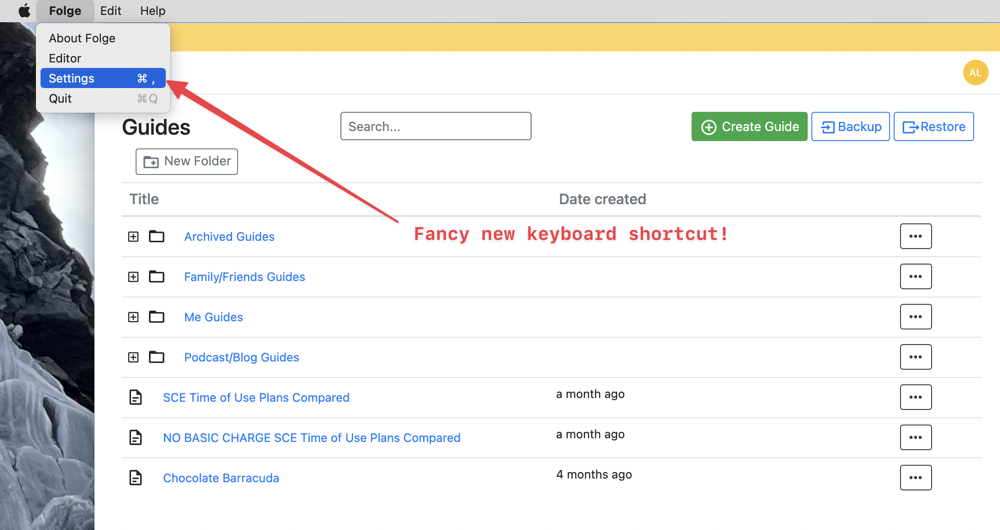This screenshot has height=530, width=1000.
Task: Click folder icon beside Me Guides
Action: tap(157, 317)
